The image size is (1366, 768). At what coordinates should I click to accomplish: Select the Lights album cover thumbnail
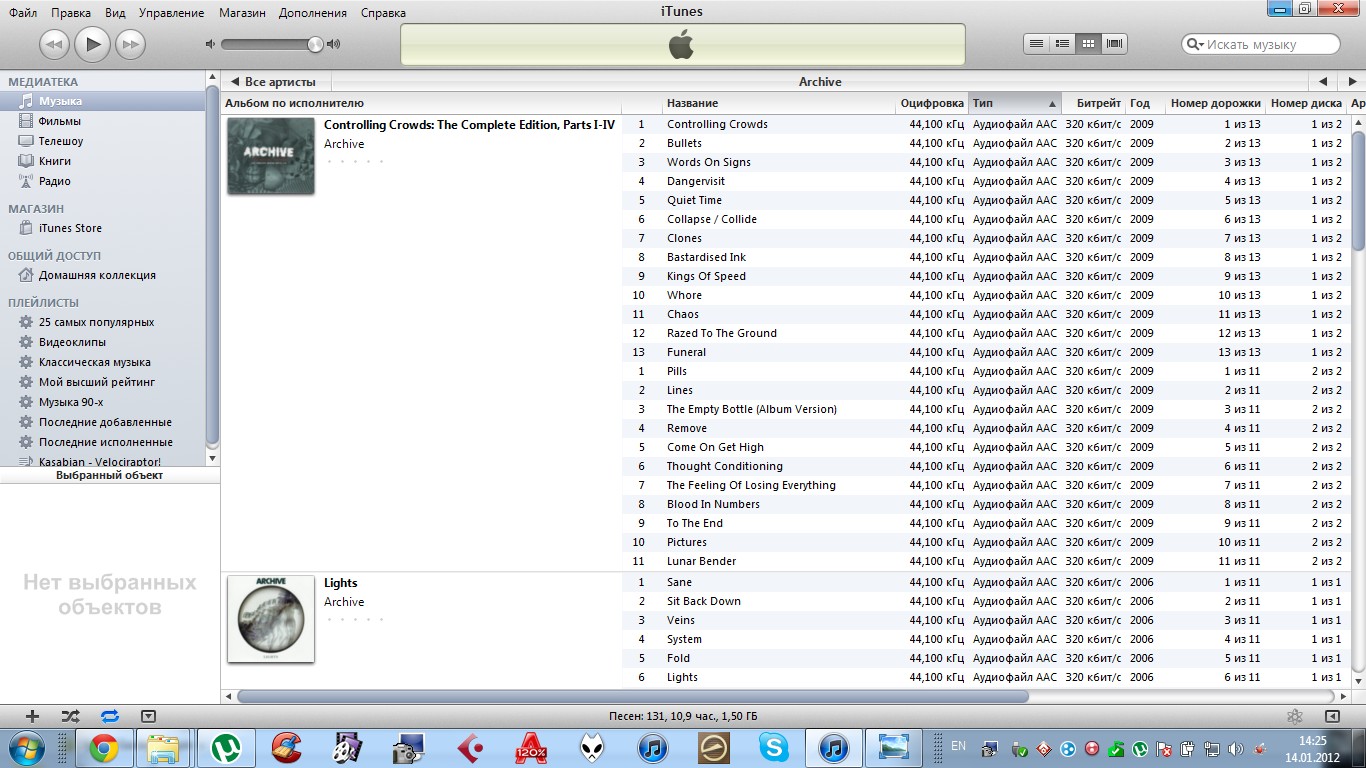271,619
